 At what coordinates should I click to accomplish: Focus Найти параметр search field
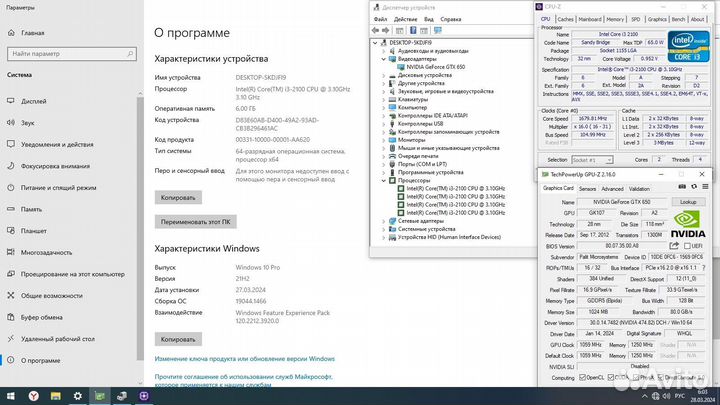pos(72,54)
